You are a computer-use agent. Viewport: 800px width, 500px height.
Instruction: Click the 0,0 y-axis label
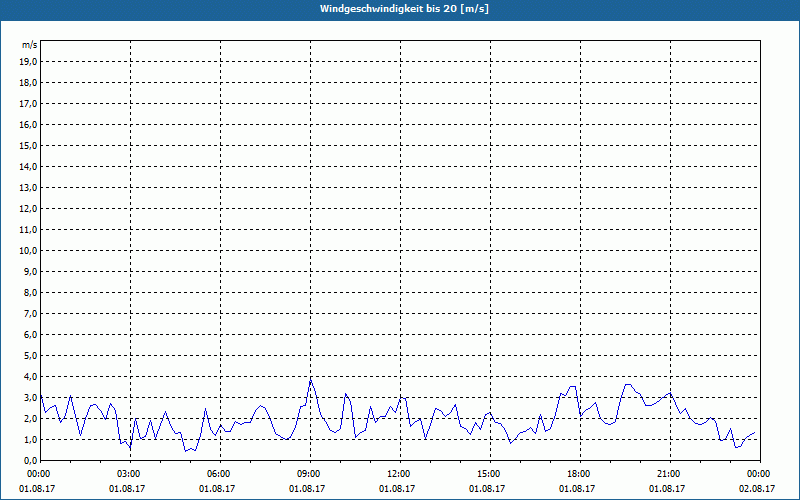coord(31,460)
